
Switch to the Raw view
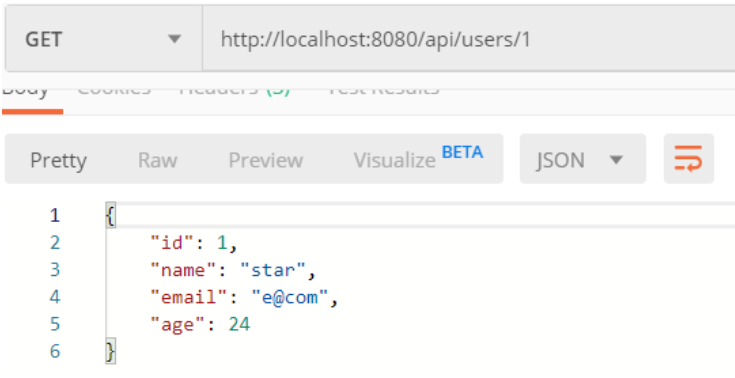[x=158, y=160]
